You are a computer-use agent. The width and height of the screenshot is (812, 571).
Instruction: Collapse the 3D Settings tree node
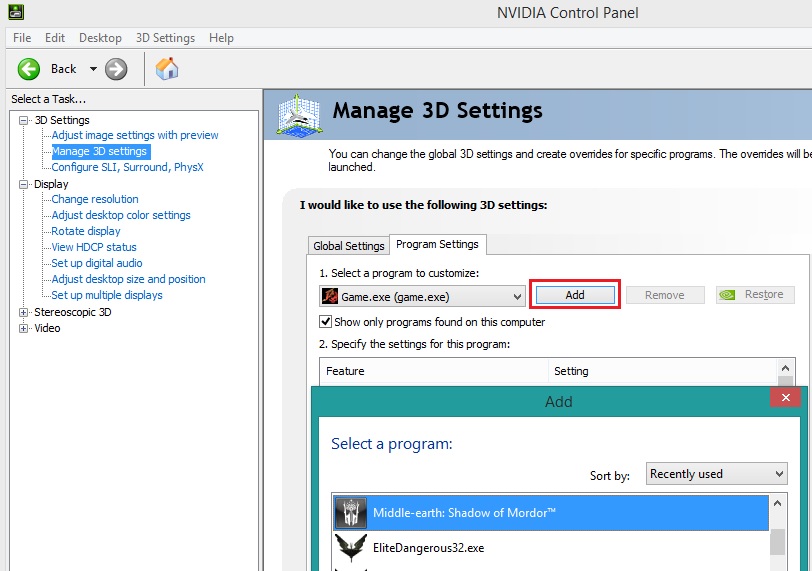coord(23,120)
